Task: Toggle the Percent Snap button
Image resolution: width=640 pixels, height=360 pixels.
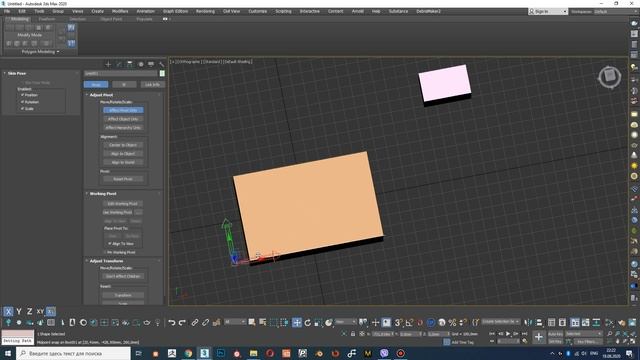Action: coord(452,322)
